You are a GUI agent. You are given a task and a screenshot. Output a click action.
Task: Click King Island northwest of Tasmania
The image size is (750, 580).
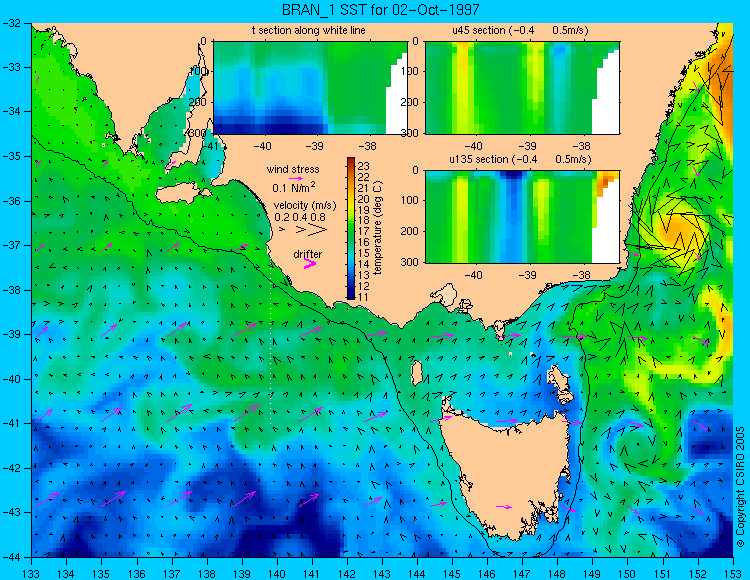[x=417, y=373]
